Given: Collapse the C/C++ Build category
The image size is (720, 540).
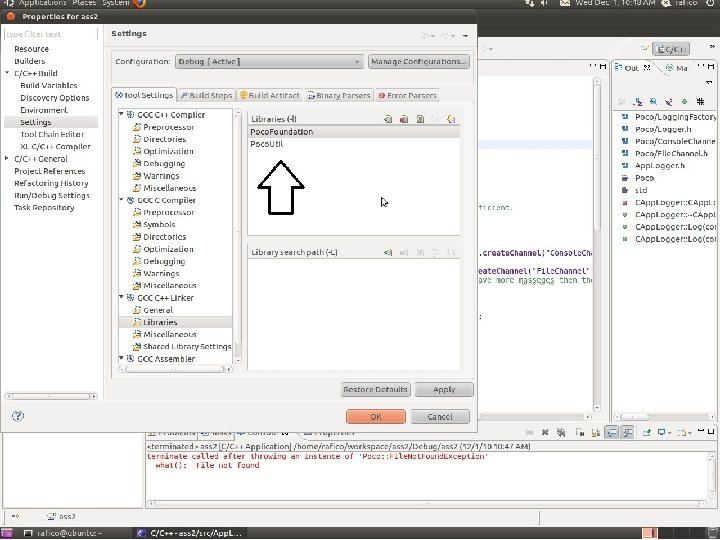Looking at the screenshot, I should tap(7, 73).
